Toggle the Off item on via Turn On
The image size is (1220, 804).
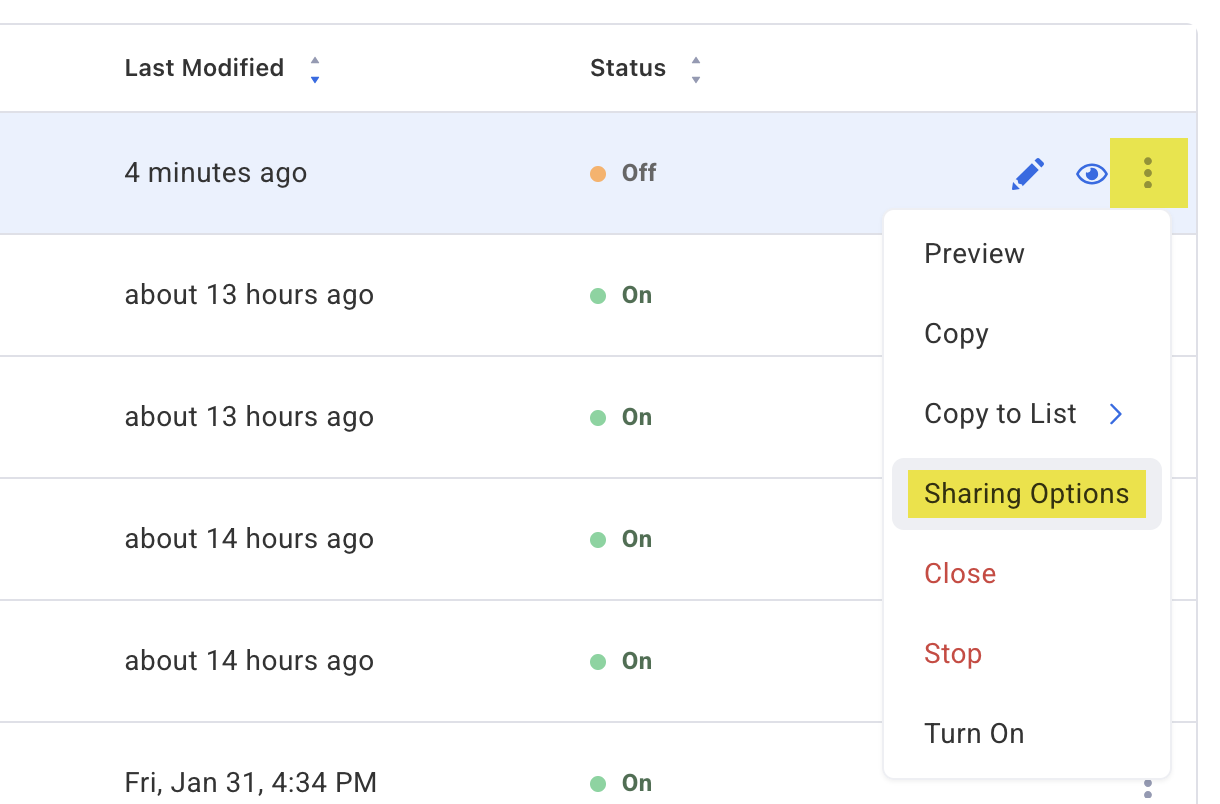(x=973, y=733)
